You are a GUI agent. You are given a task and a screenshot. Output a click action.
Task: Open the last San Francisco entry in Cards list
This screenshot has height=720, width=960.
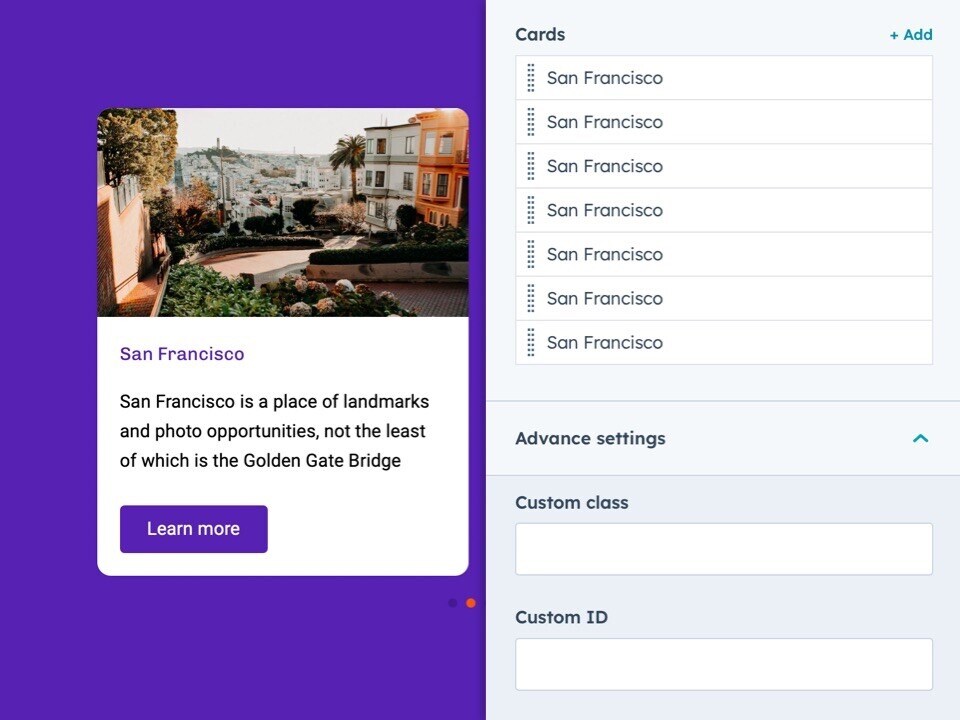click(605, 342)
